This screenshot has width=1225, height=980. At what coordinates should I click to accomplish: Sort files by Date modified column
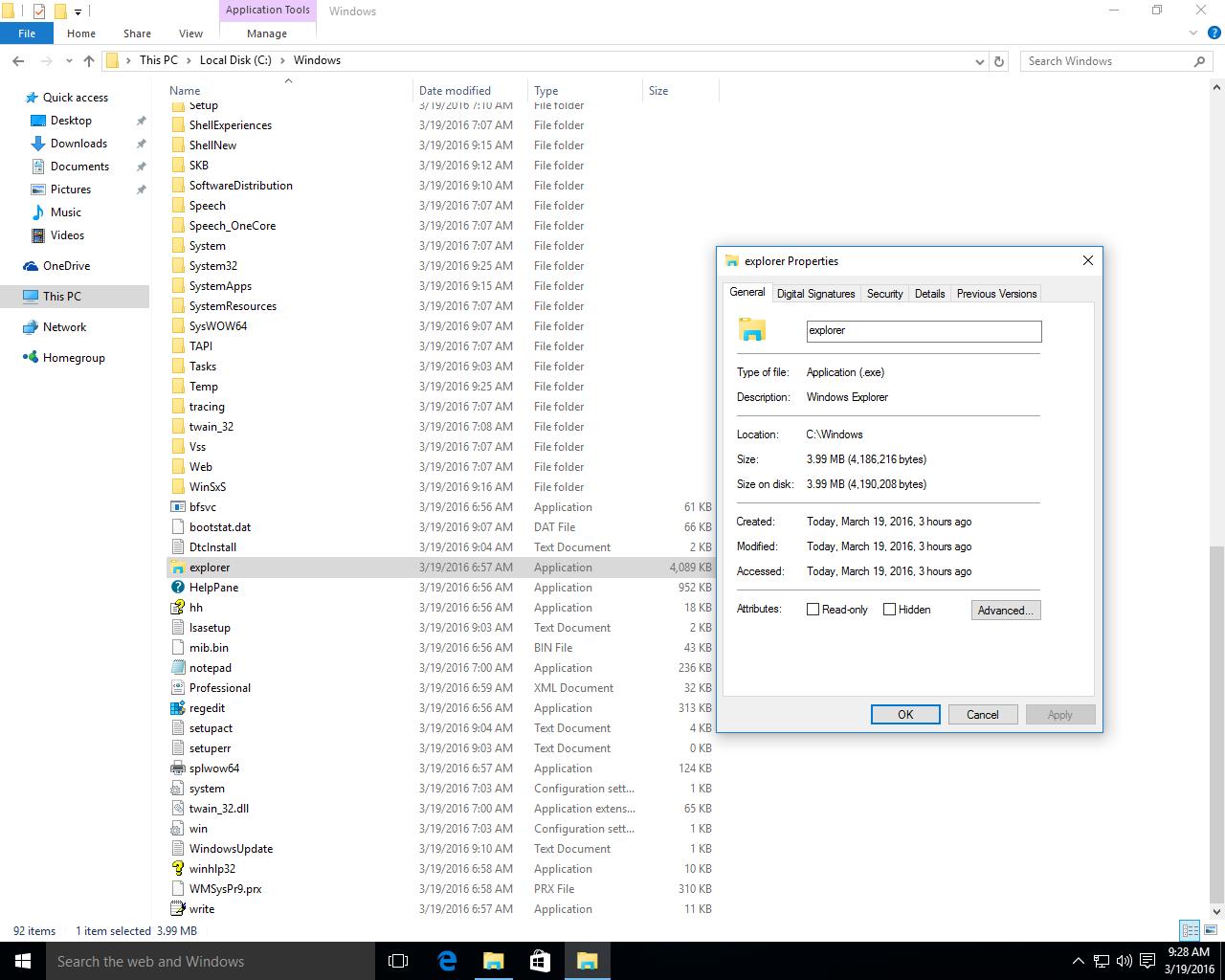point(470,91)
